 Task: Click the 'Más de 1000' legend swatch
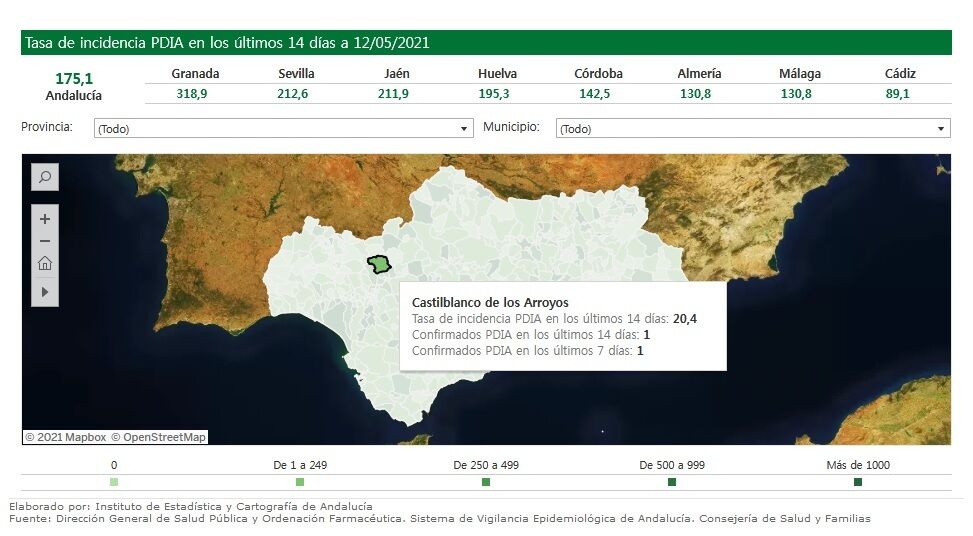tap(858, 482)
